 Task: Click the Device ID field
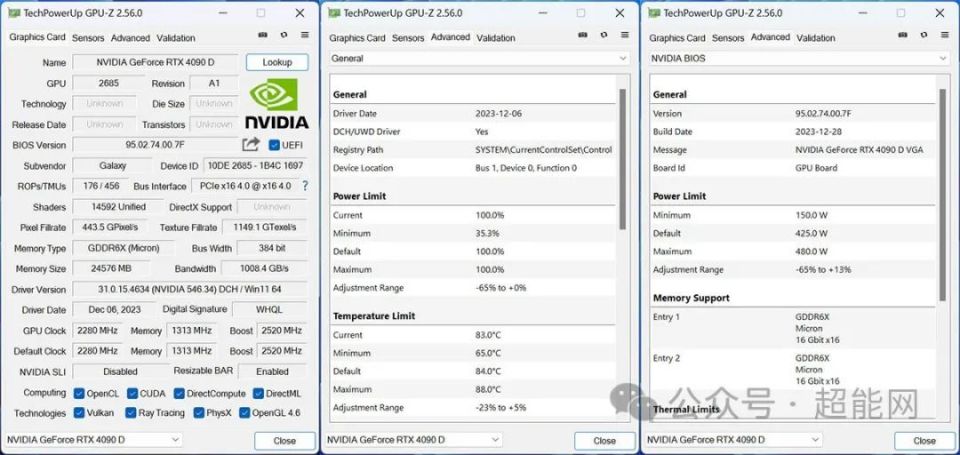[x=255, y=165]
